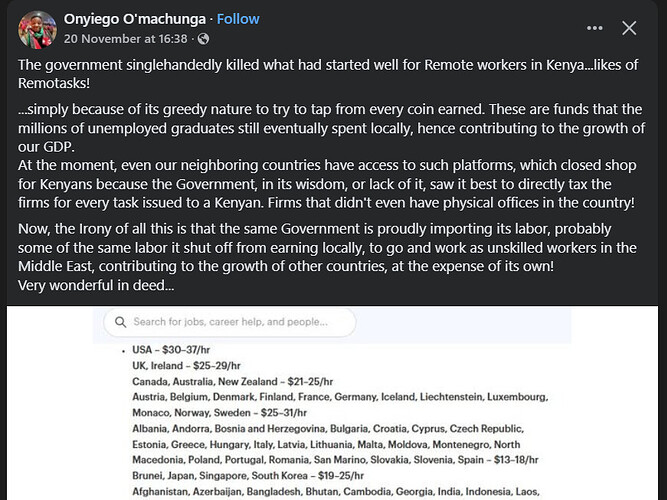Open the three-dots post options menu

click(595, 28)
